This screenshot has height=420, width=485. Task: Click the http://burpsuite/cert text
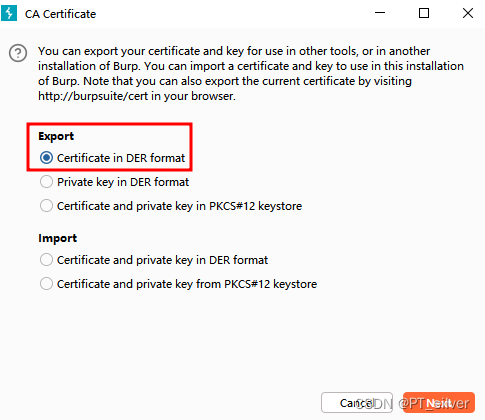click(x=93, y=96)
